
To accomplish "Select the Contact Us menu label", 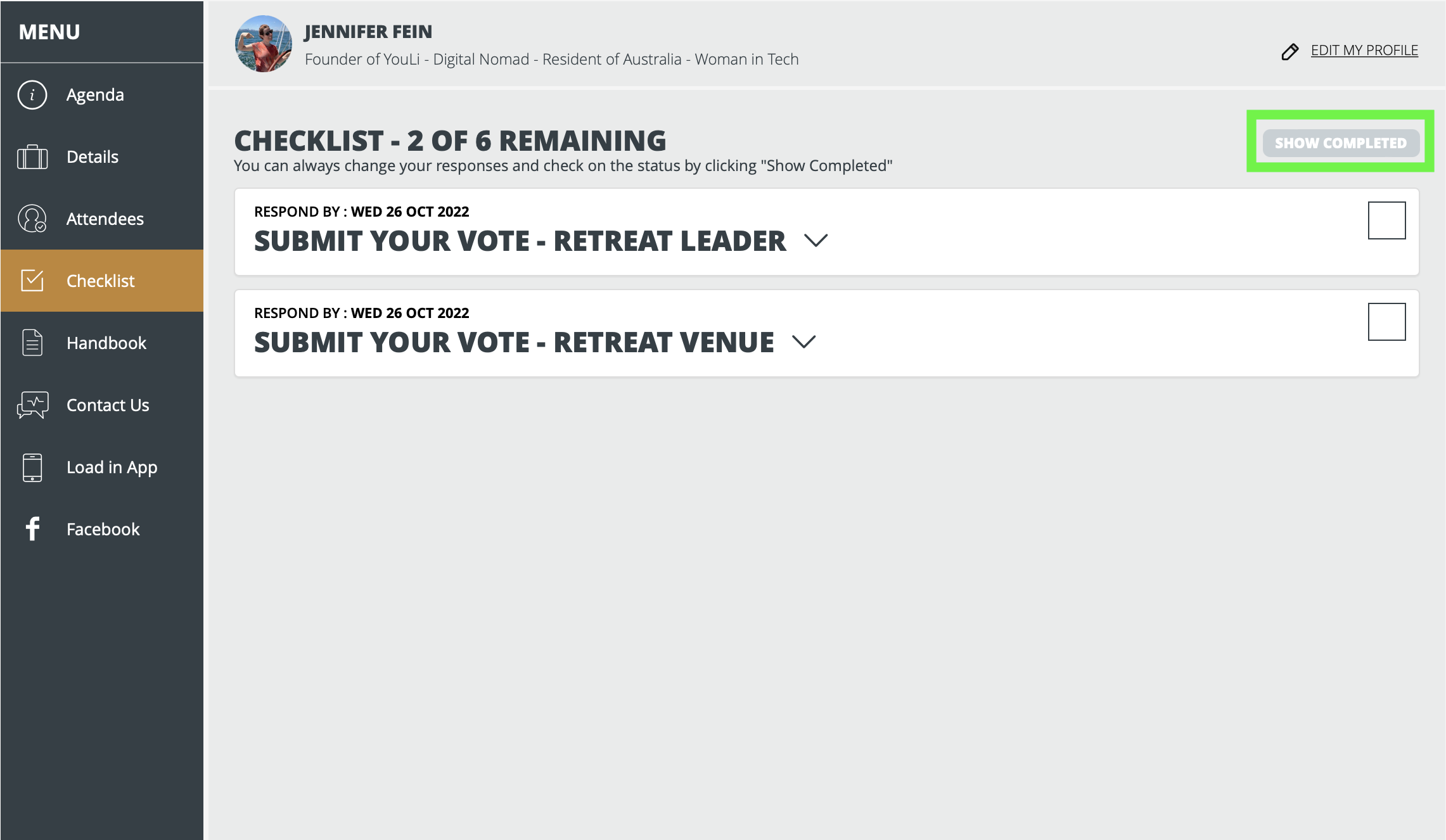I will tap(108, 405).
